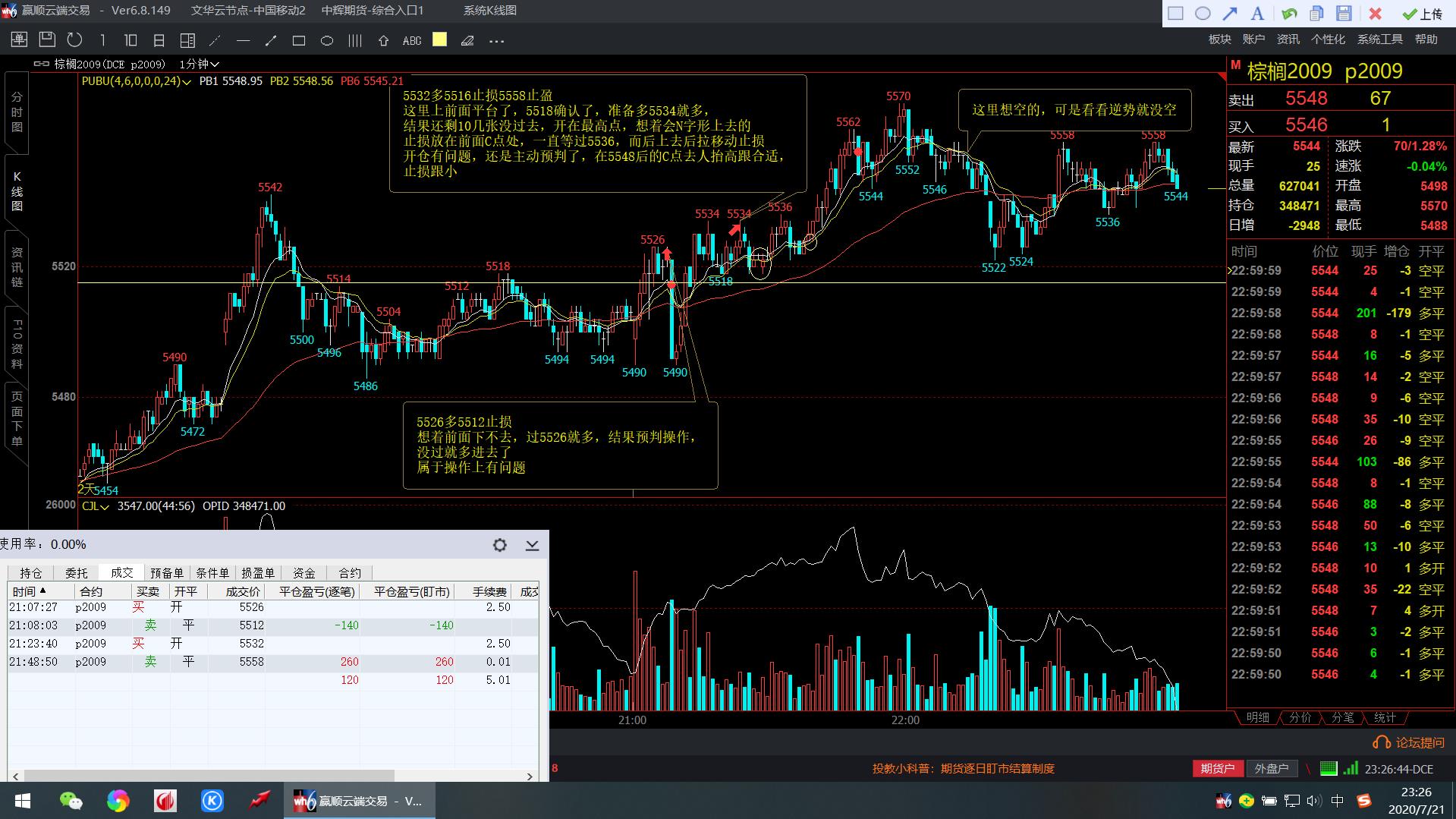Viewport: 1456px width, 819px height.
Task: Switch to the 分时图 side tab
Action: pyautogui.click(x=17, y=112)
